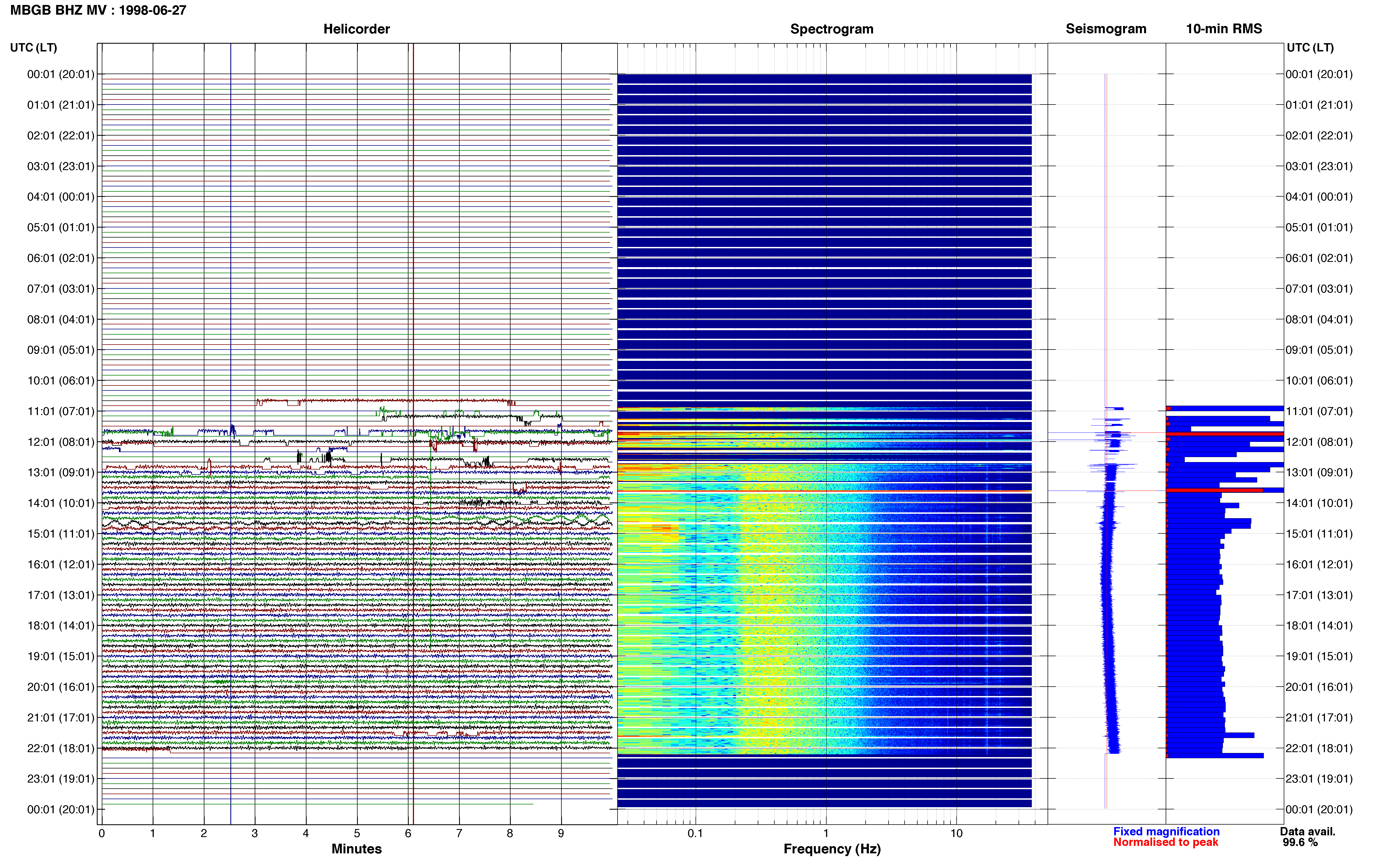
Task: Click right-axis time label '18:01 (14:01)'
Action: (1319, 626)
